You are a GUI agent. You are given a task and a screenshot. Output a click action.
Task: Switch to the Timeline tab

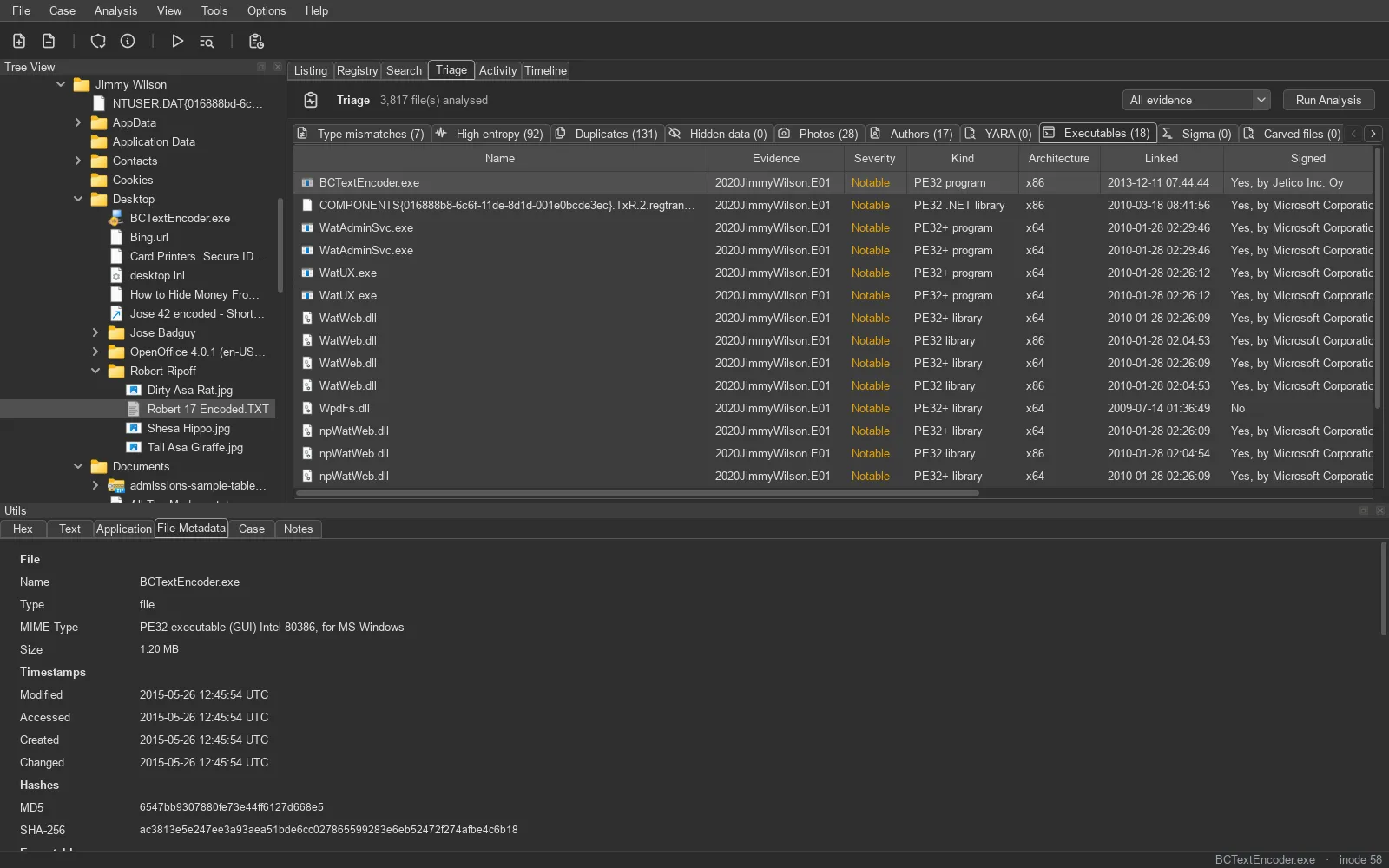coord(545,70)
